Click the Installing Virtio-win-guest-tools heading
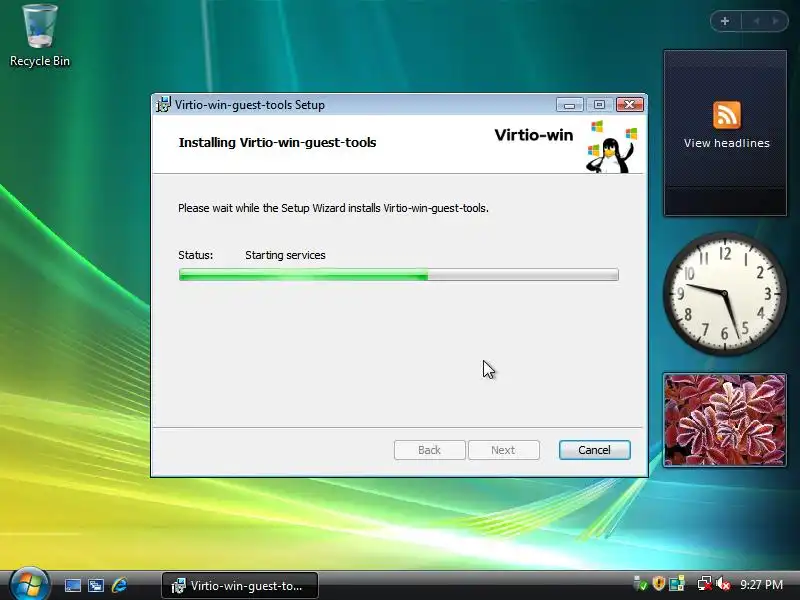Image resolution: width=800 pixels, height=600 pixels. 277,142
